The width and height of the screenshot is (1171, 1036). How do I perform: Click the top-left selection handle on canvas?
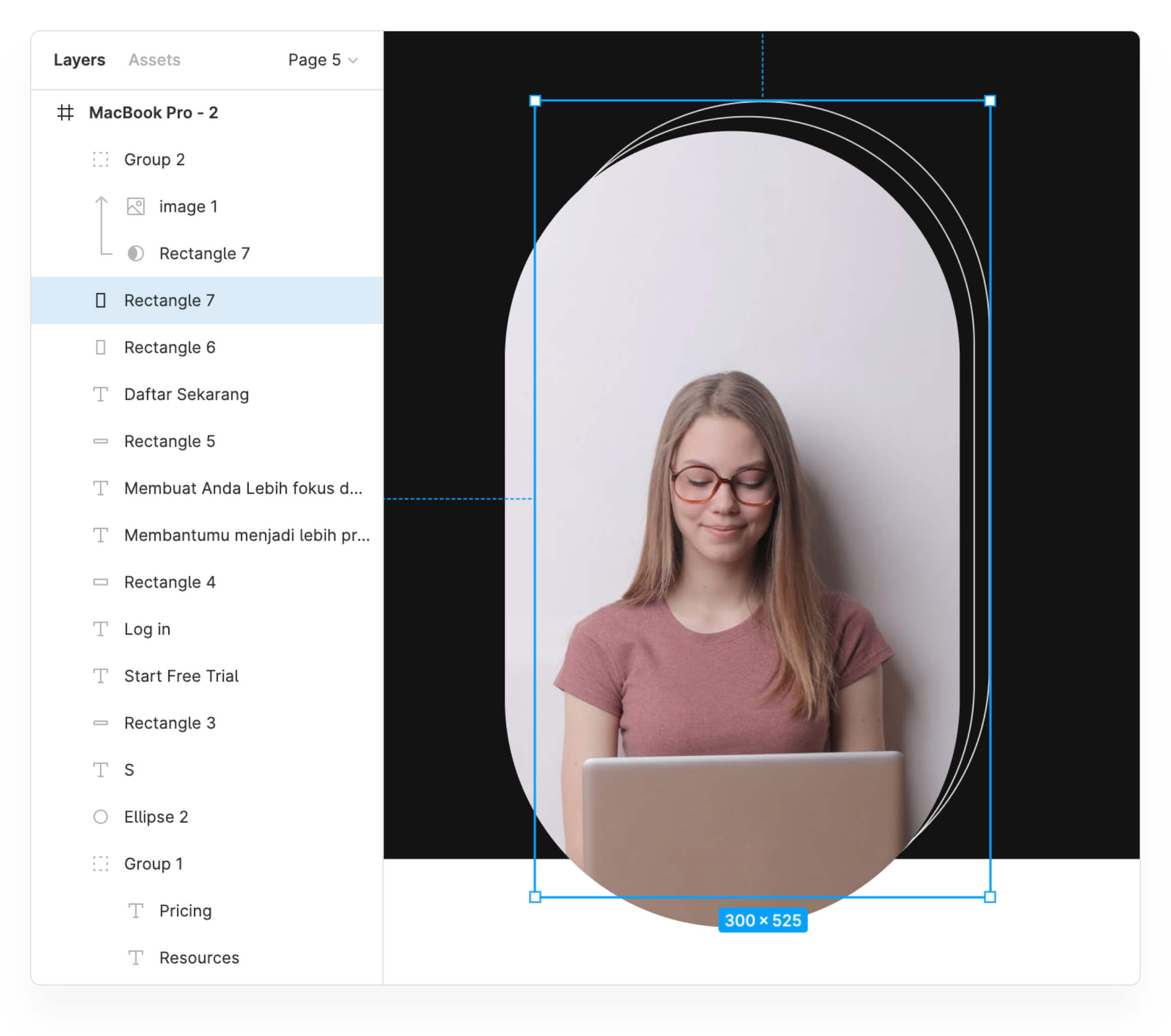click(535, 101)
